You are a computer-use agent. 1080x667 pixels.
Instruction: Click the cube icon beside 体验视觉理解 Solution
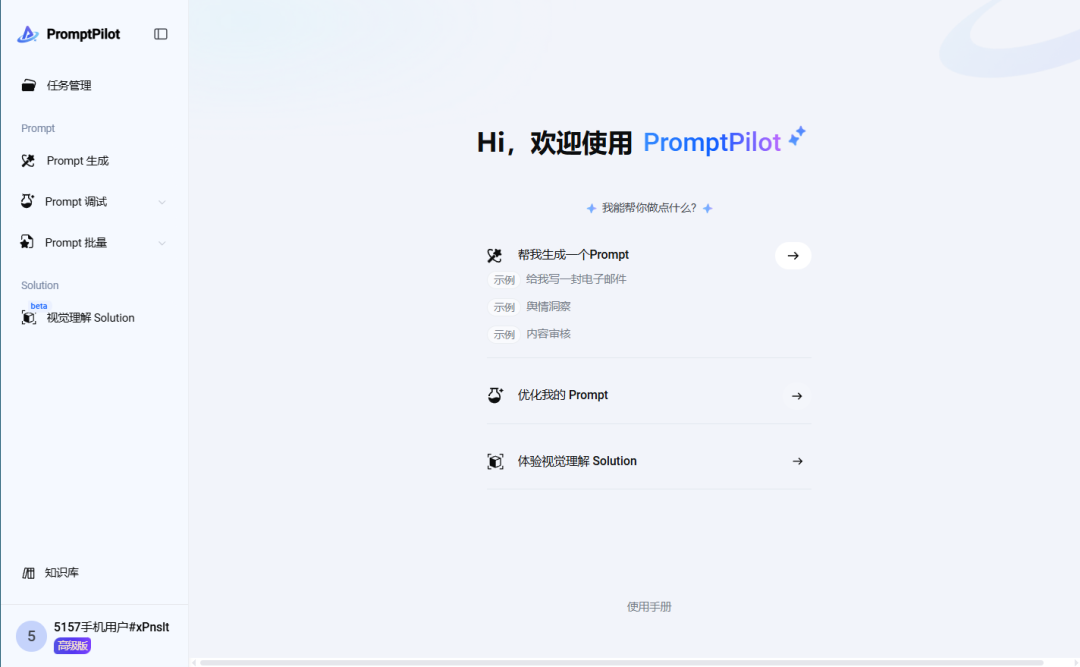(495, 461)
